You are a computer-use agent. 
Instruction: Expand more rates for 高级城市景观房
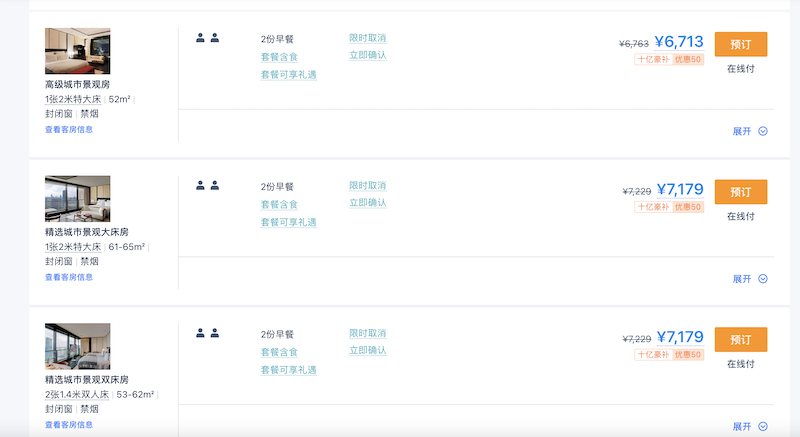(749, 131)
